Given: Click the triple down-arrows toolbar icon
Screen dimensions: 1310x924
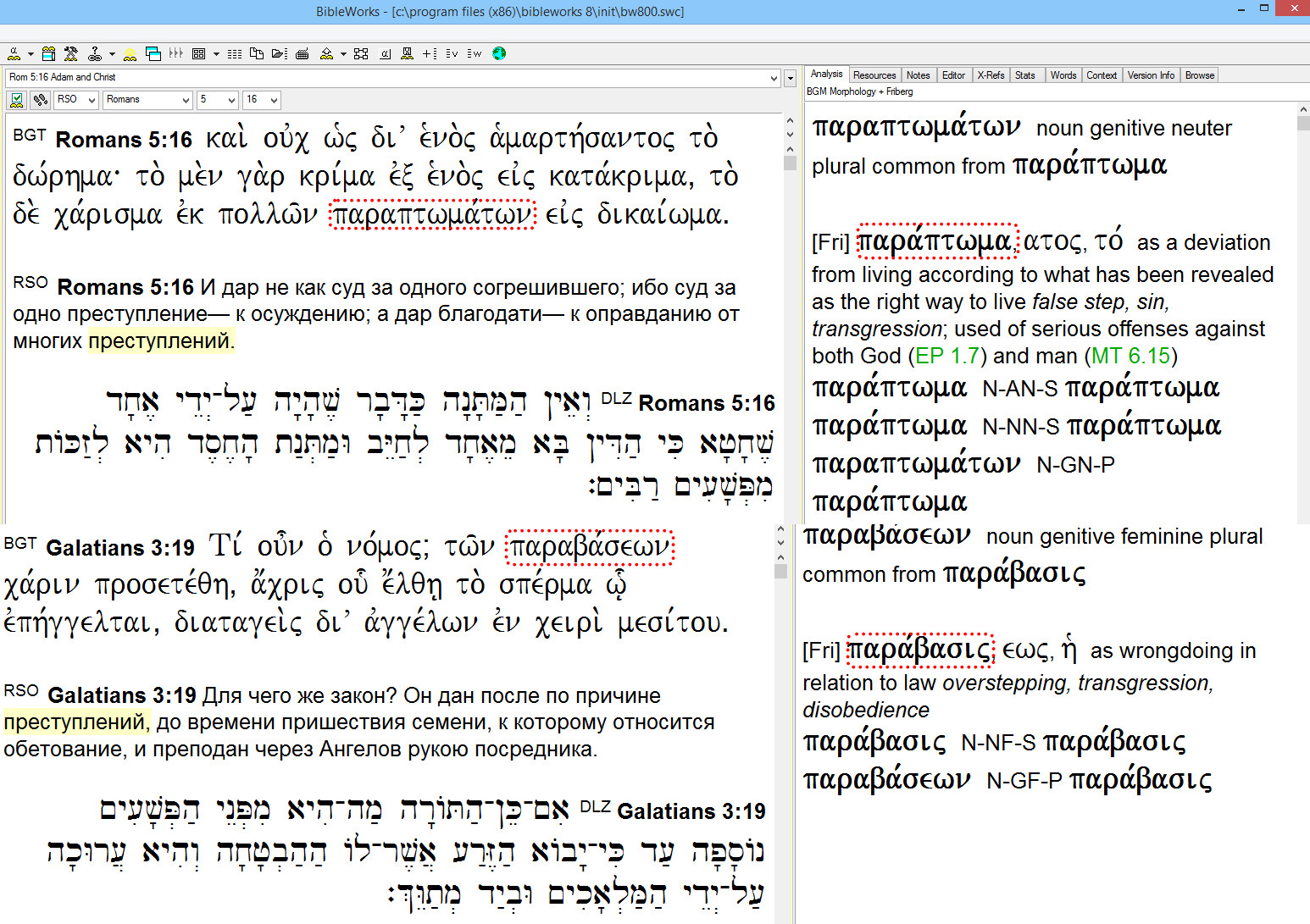Looking at the screenshot, I should (x=176, y=53).
